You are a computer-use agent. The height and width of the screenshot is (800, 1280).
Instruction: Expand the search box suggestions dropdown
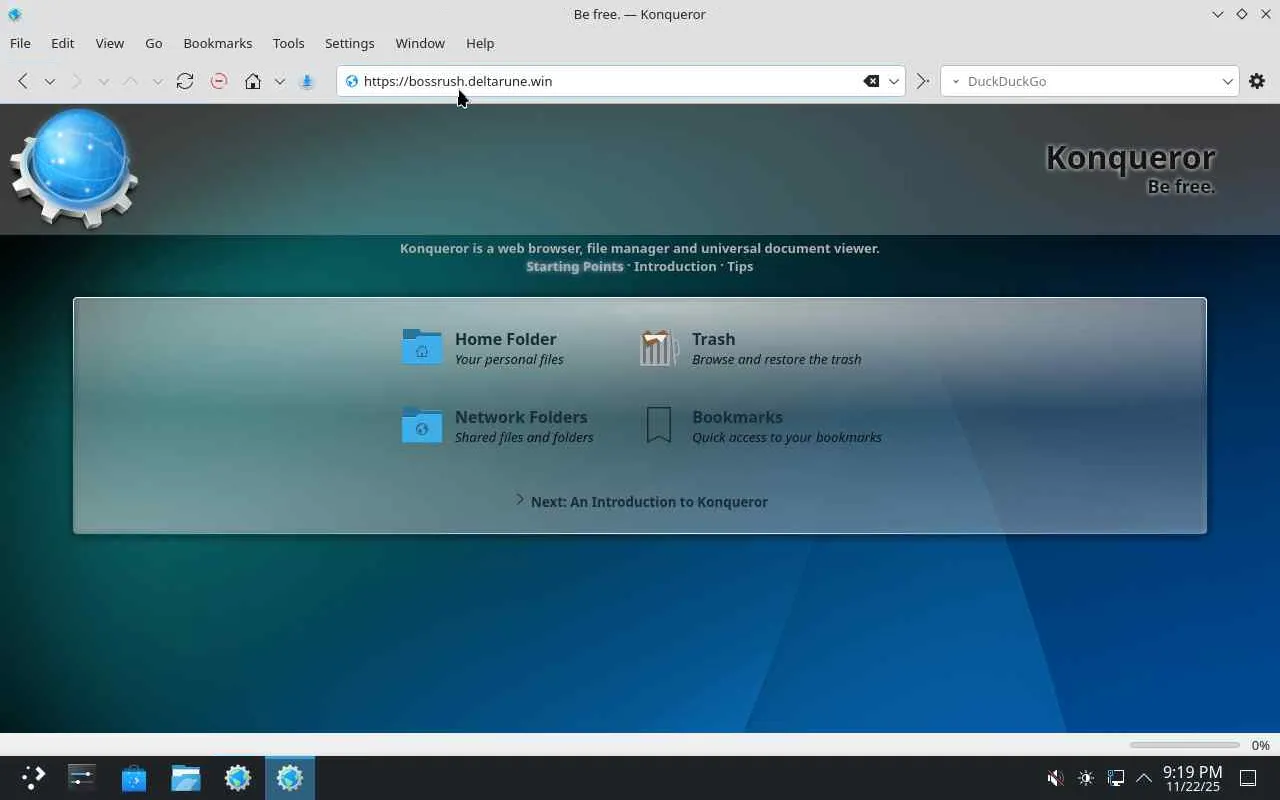[1228, 81]
